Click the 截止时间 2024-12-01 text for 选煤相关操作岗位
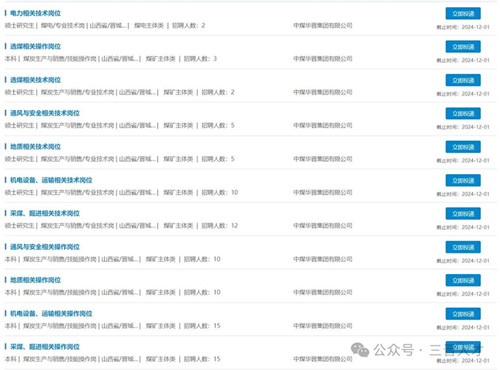The height and width of the screenshot is (370, 500). (x=463, y=60)
